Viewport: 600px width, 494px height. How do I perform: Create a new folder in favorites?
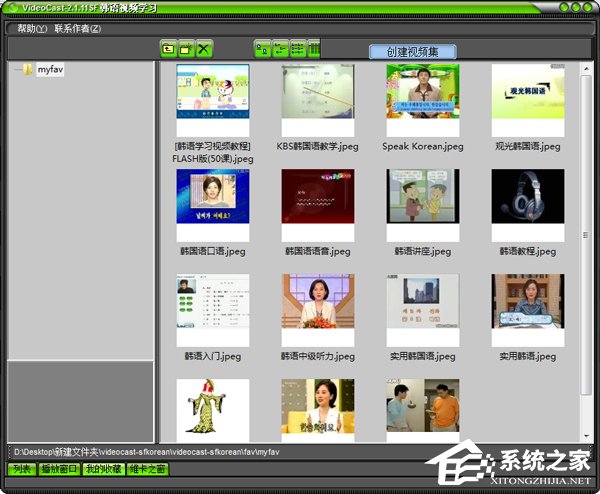click(x=186, y=49)
